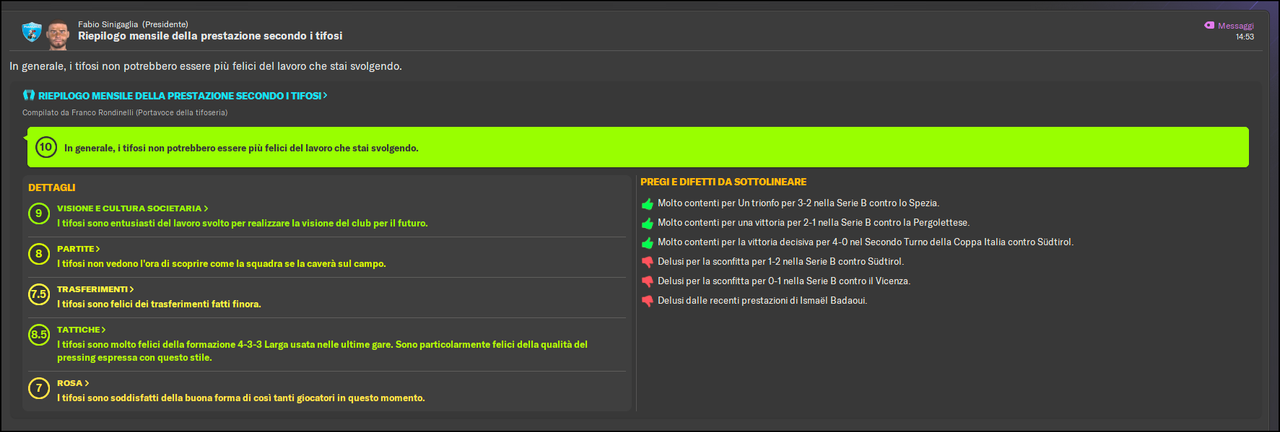Select text about 2-1 win against Pergolettese
This screenshot has width=1280, height=432.
coord(813,222)
